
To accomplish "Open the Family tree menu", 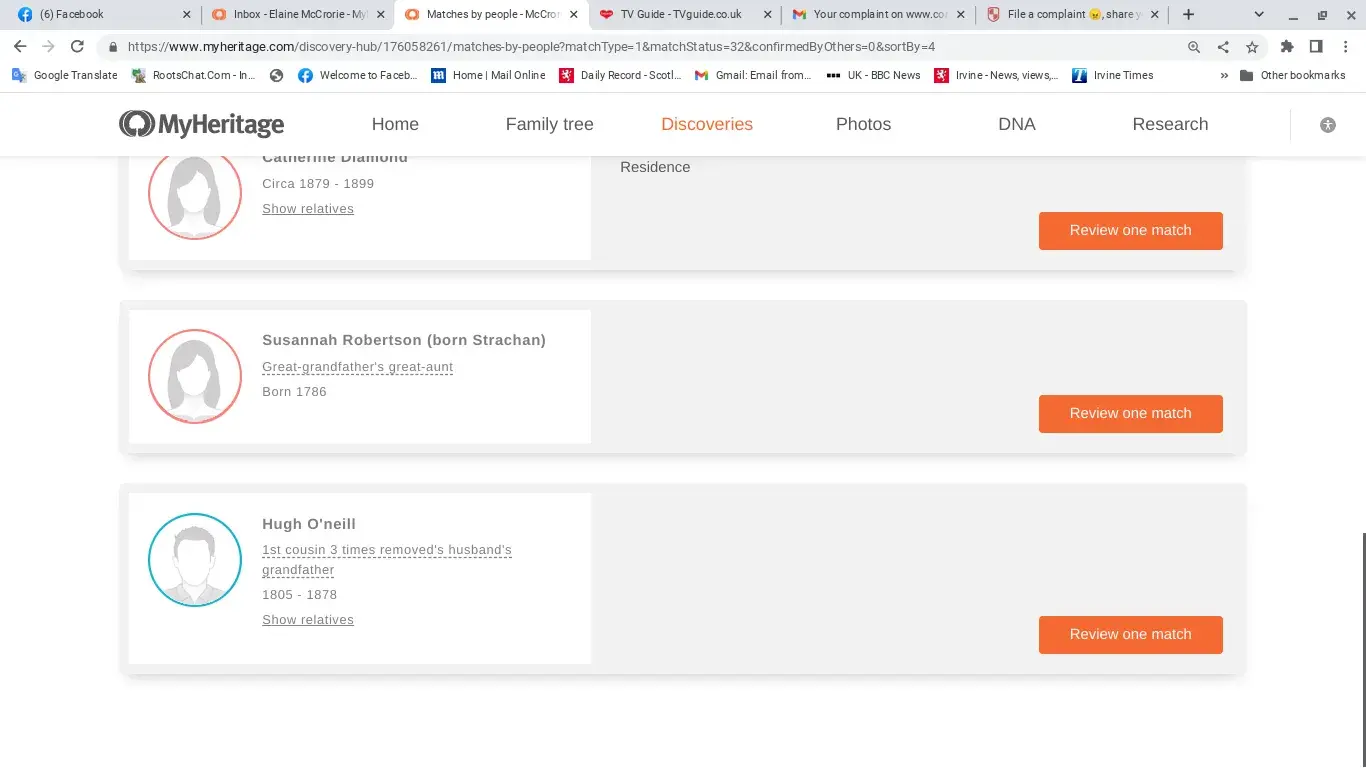I will [x=549, y=124].
